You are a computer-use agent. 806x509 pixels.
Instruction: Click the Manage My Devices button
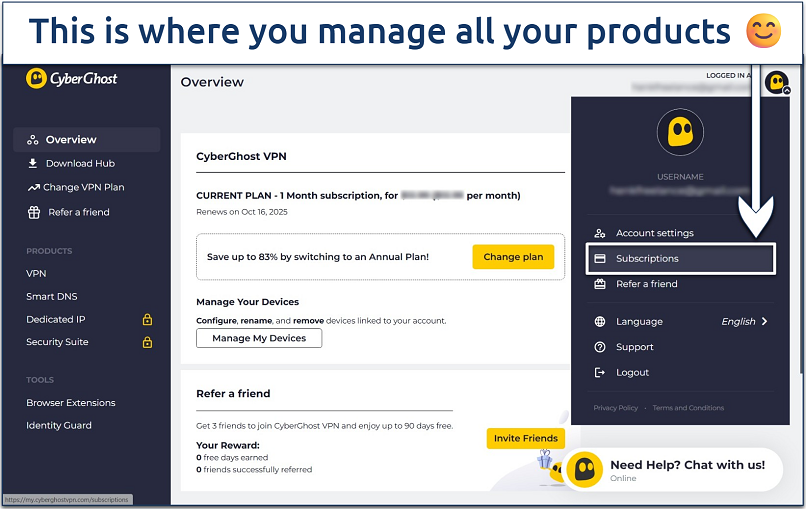(259, 338)
